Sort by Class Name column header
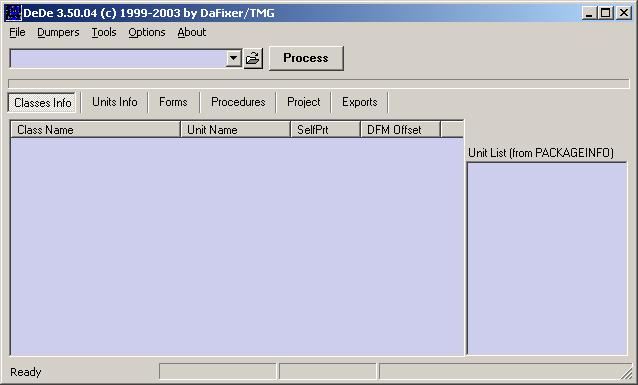638x385 pixels. tap(95, 130)
